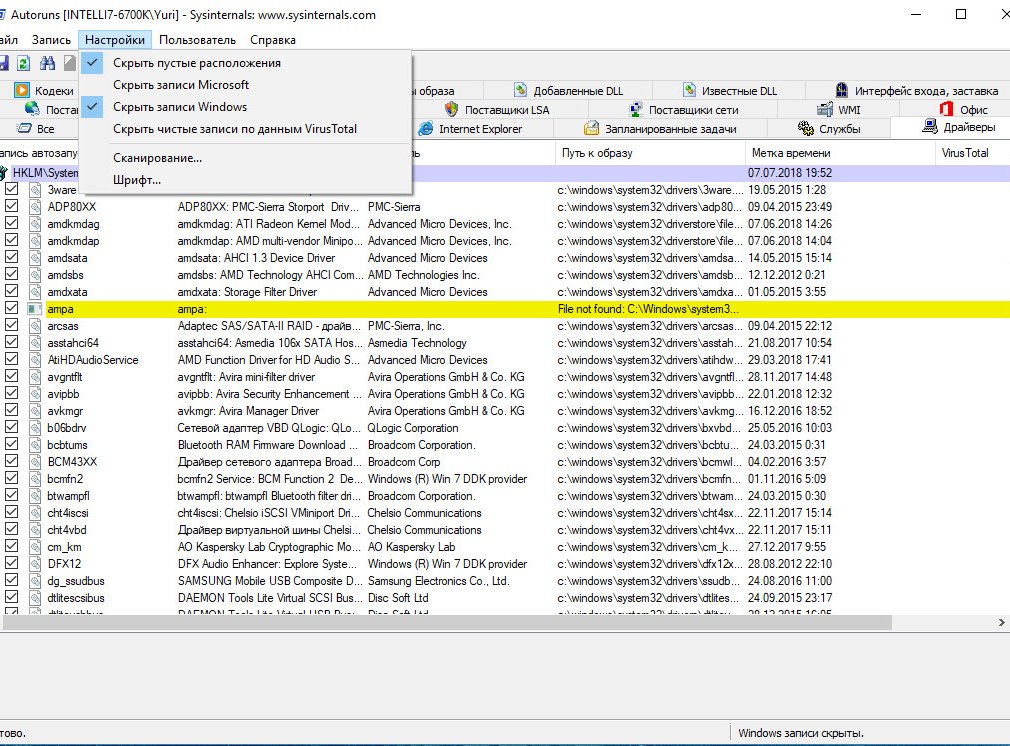Switch to the Добавленные DLL tab

click(x=567, y=91)
